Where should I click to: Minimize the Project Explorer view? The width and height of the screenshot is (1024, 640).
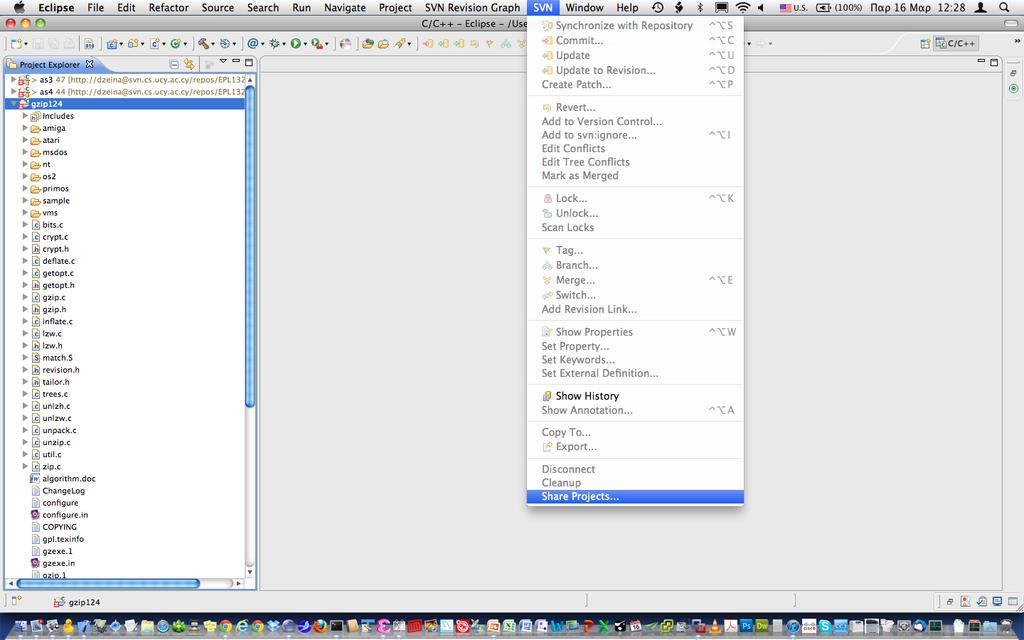pyautogui.click(x=236, y=62)
